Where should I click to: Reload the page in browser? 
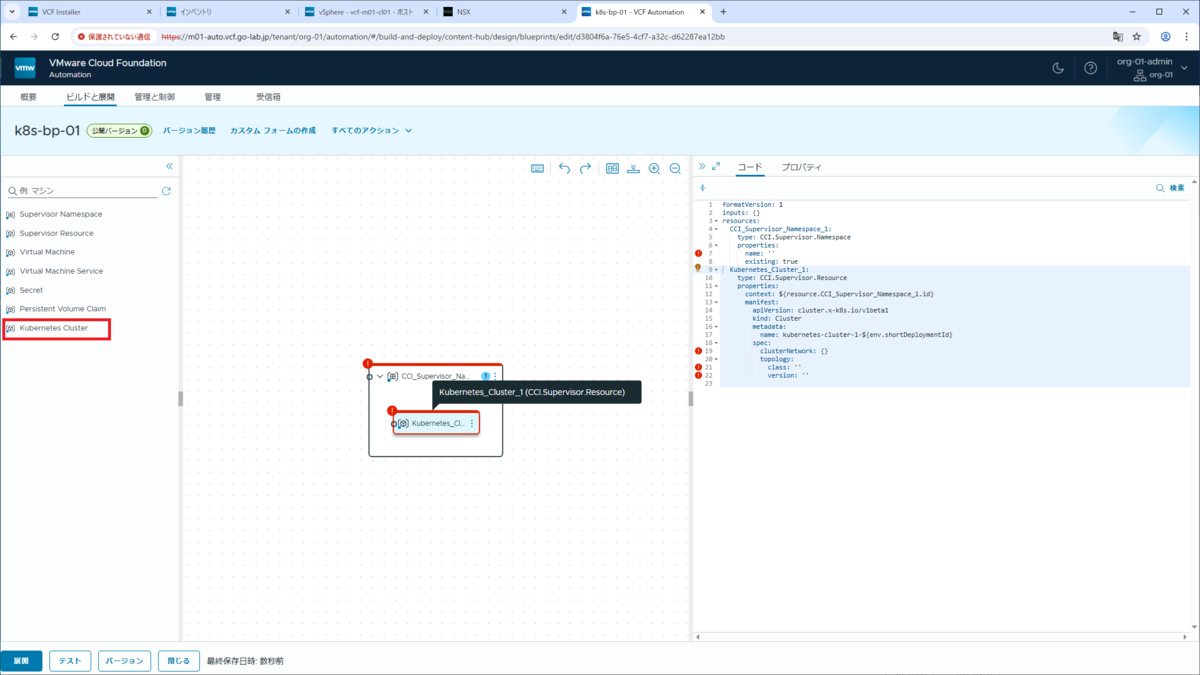pyautogui.click(x=55, y=37)
